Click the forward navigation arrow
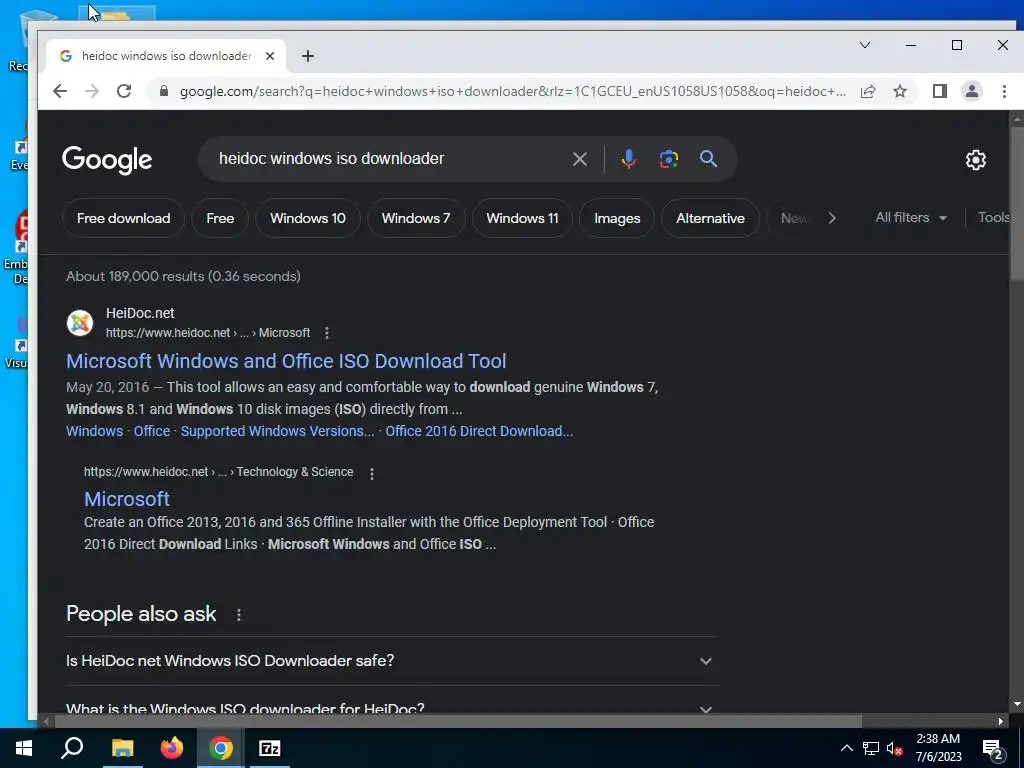 (x=92, y=91)
